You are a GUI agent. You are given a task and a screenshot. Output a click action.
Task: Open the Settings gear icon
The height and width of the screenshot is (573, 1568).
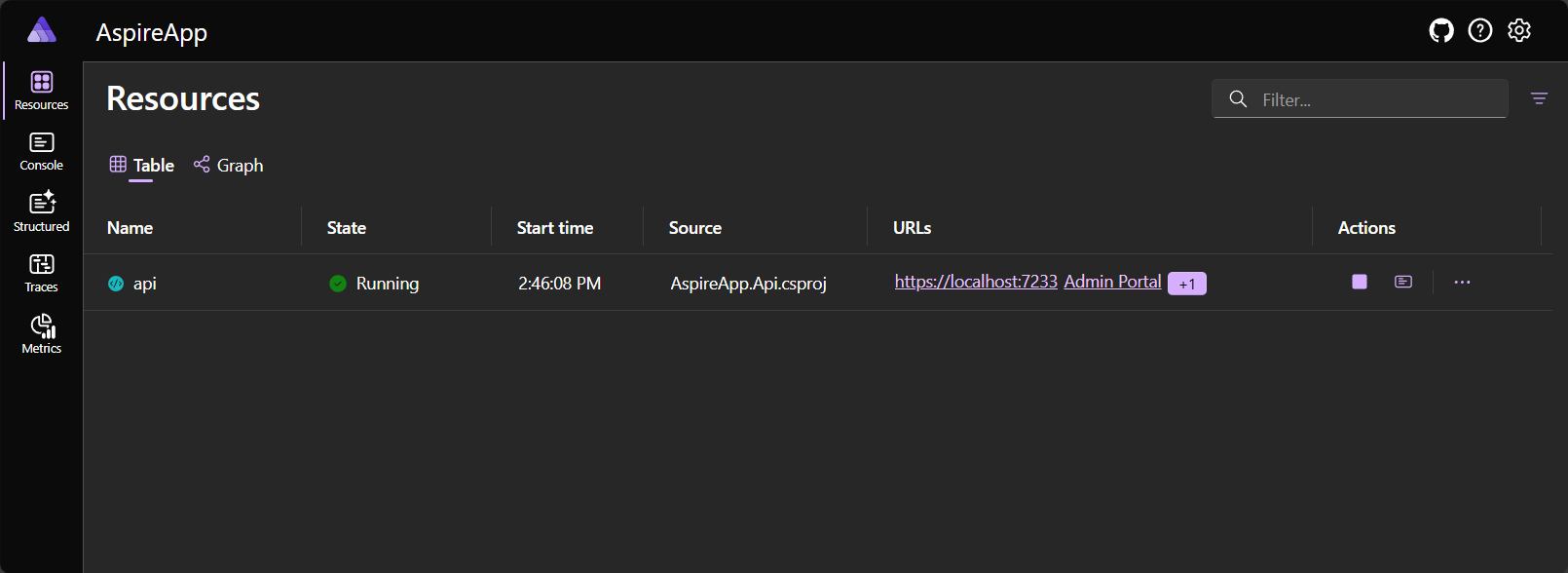(x=1519, y=31)
